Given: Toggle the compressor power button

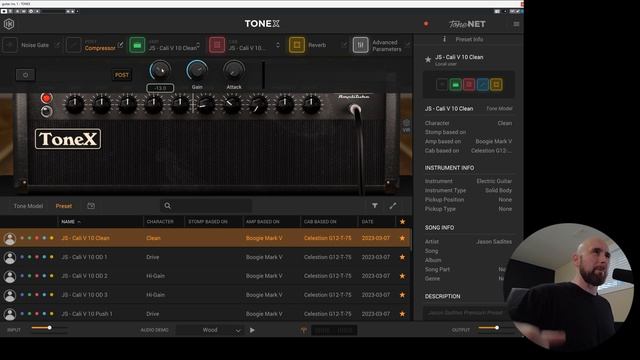Looking at the screenshot, I should [25, 75].
